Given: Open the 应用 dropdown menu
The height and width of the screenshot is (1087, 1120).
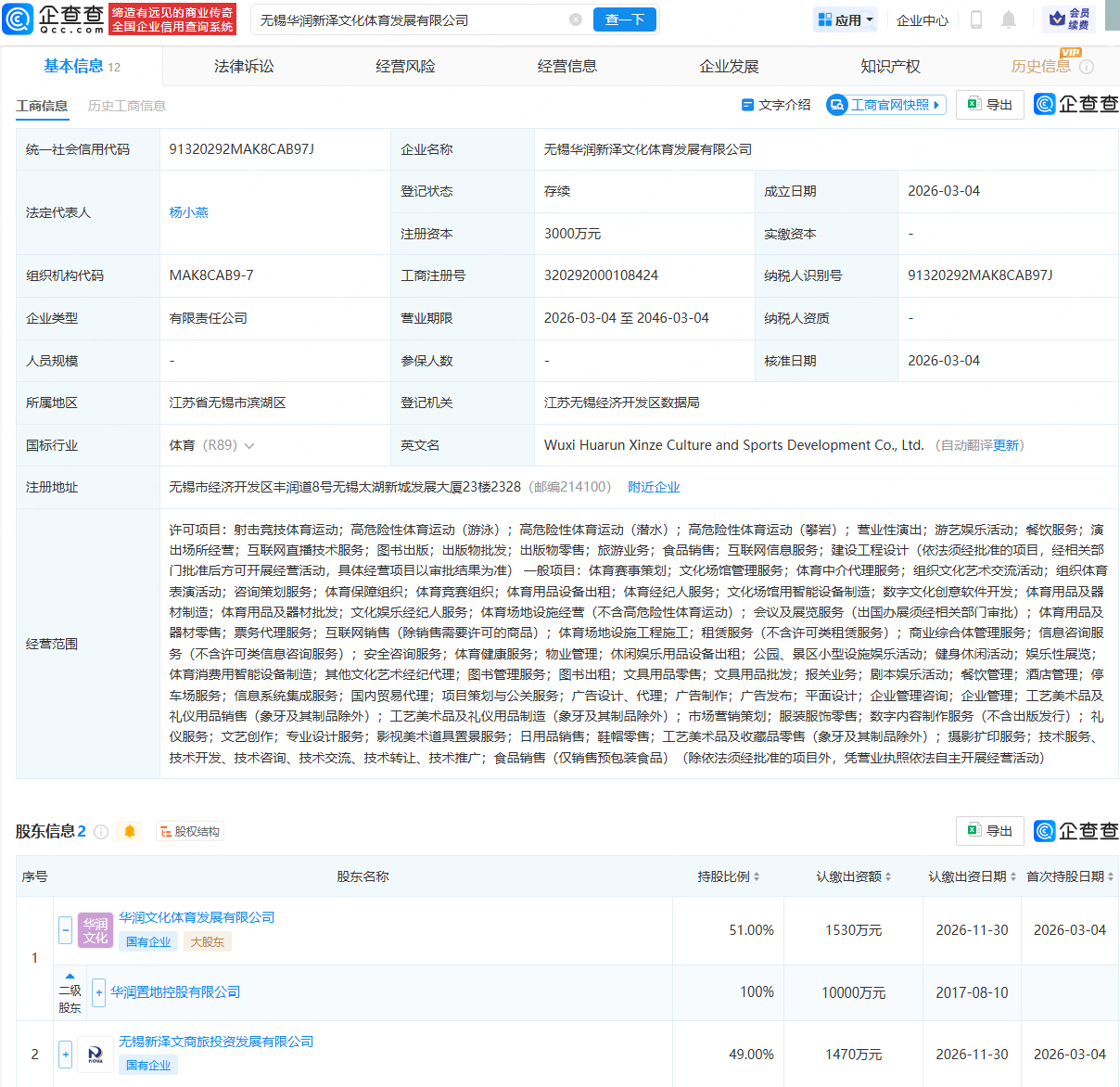Looking at the screenshot, I should tap(846, 19).
